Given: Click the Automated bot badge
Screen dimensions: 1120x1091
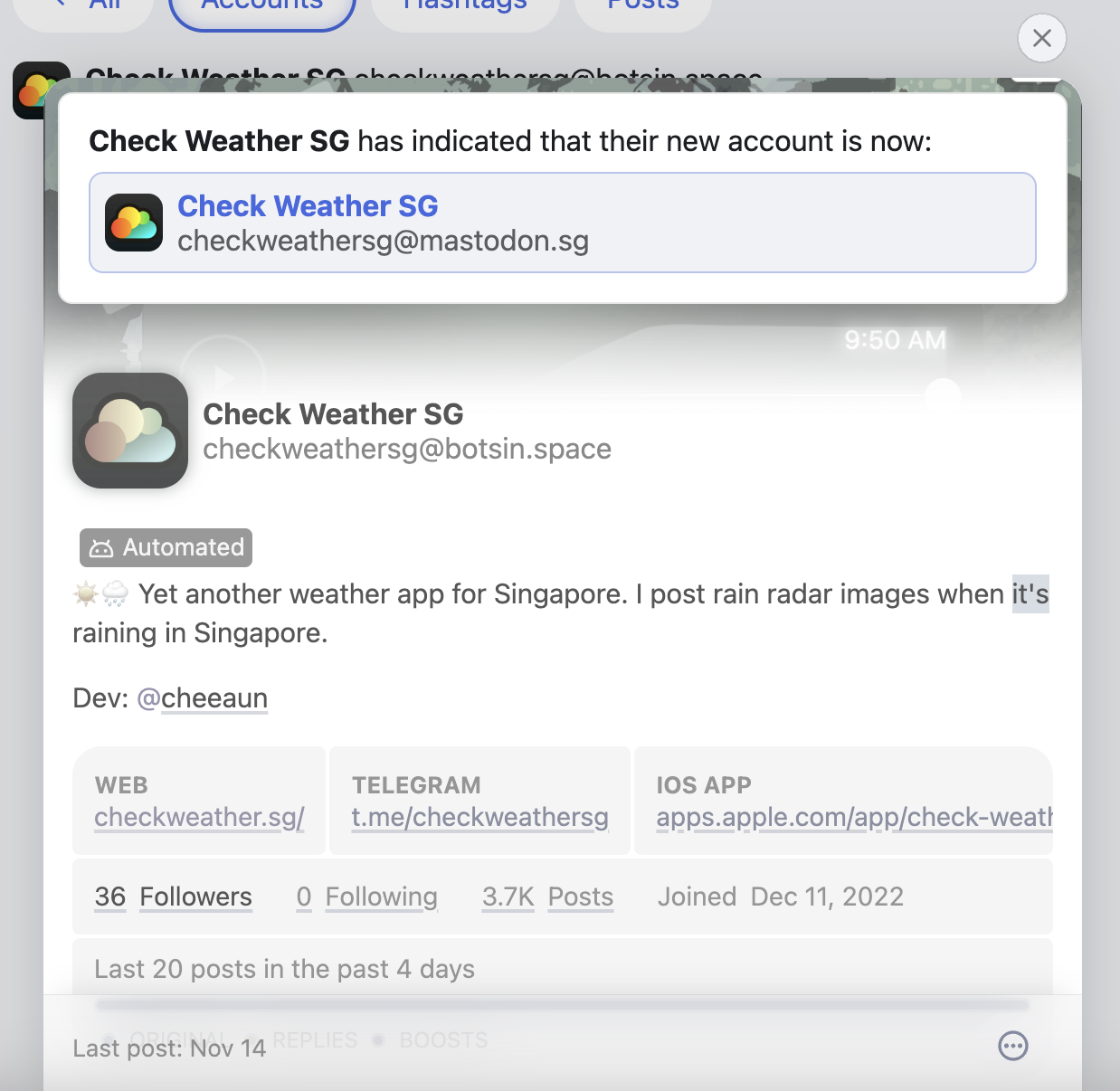Looking at the screenshot, I should tap(166, 547).
